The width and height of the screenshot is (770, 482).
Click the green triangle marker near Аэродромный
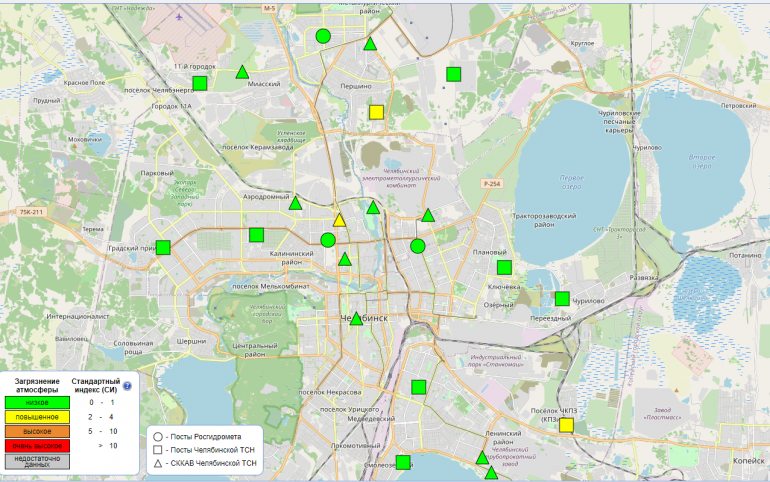(x=295, y=204)
